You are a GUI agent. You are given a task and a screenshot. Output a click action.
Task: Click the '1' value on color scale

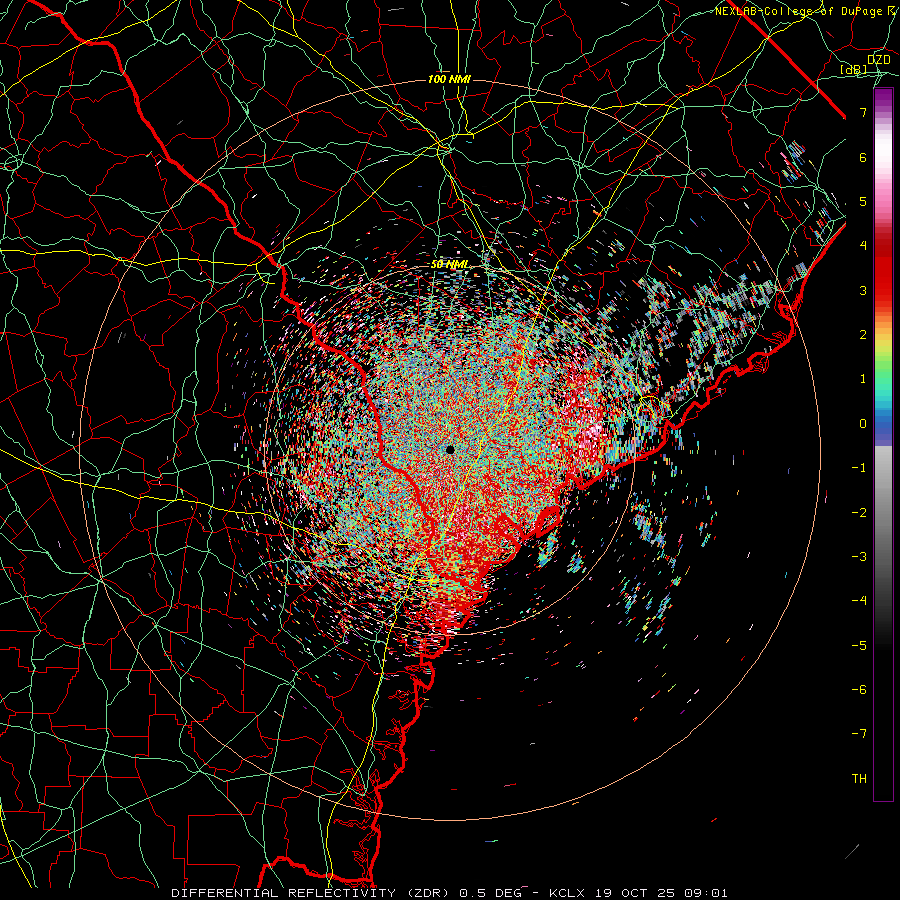[x=863, y=379]
